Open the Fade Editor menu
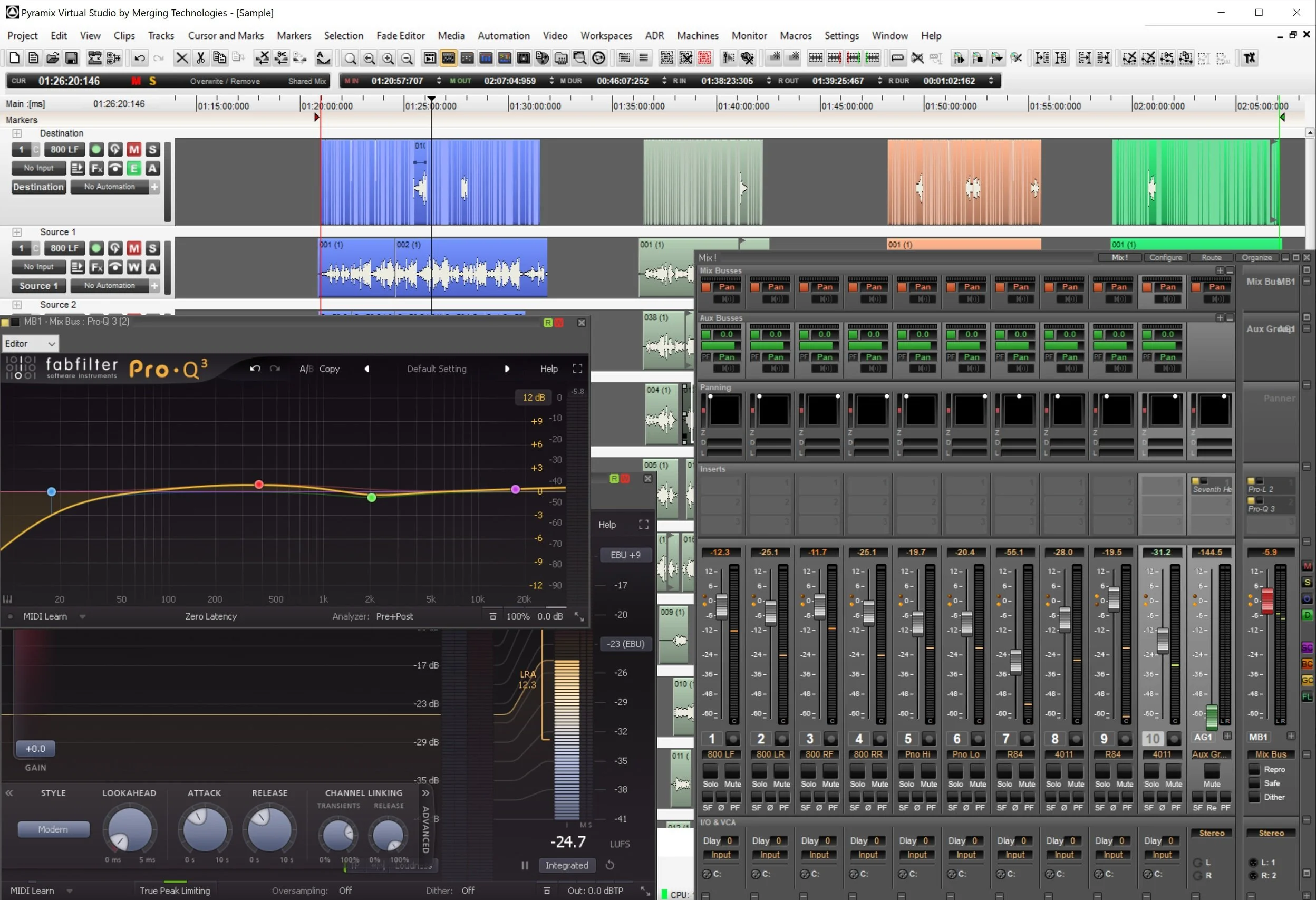The height and width of the screenshot is (900, 1316). pyautogui.click(x=400, y=35)
